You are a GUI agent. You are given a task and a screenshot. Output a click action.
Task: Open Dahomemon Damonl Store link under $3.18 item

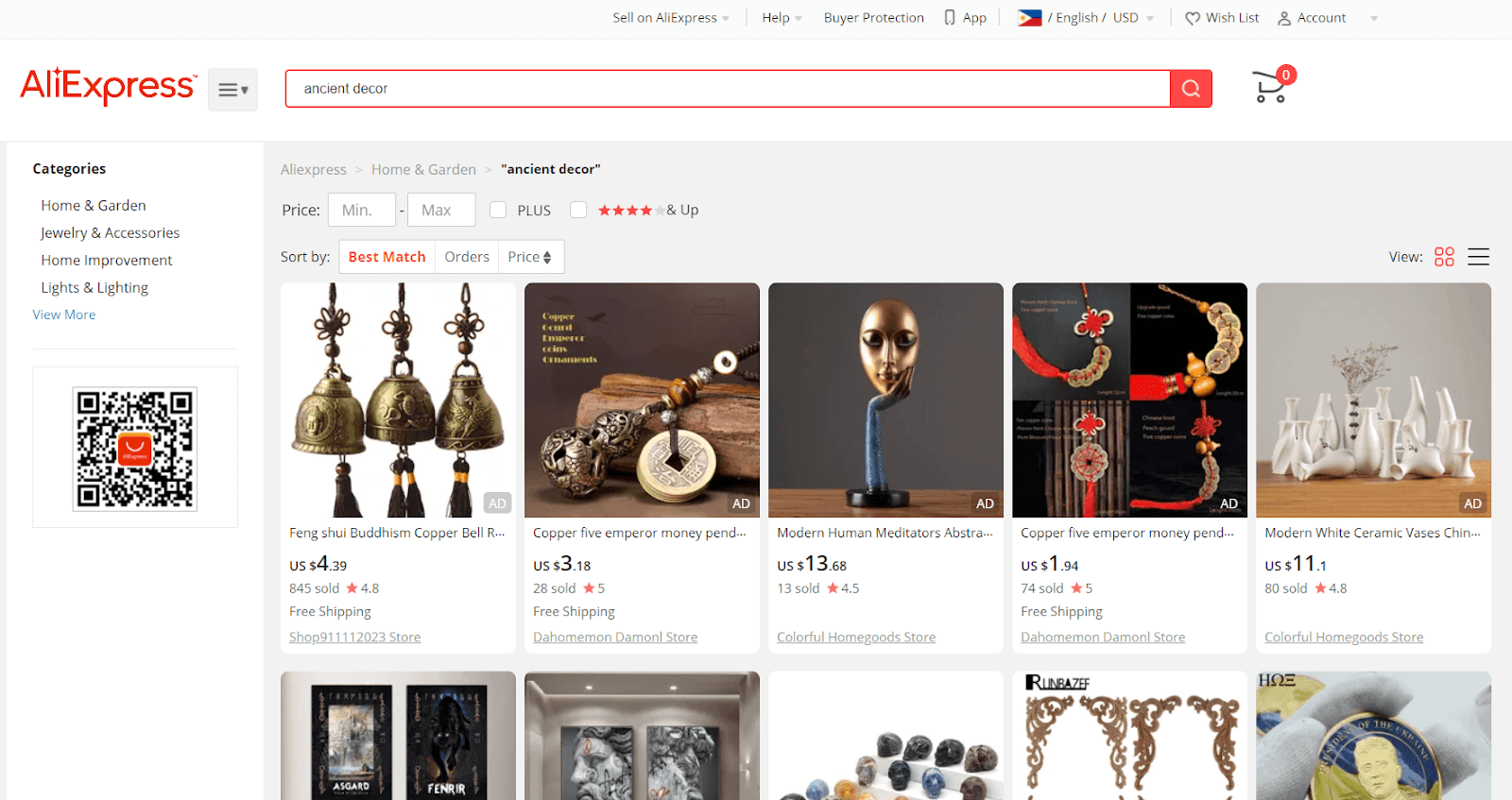[615, 638]
